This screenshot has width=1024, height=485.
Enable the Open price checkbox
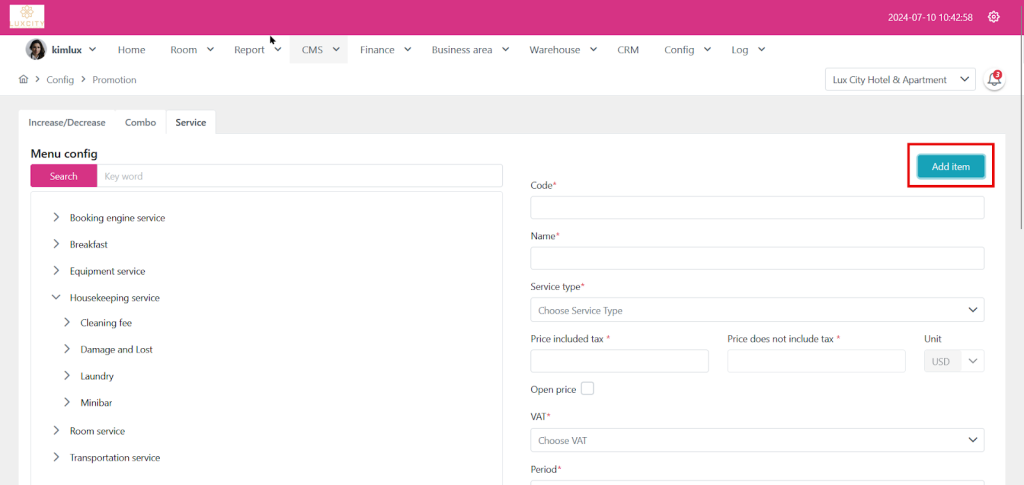[587, 388]
